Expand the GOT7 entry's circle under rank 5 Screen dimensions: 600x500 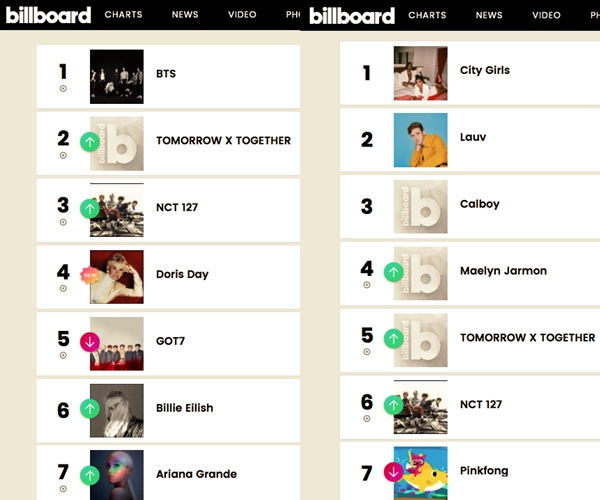point(63,355)
